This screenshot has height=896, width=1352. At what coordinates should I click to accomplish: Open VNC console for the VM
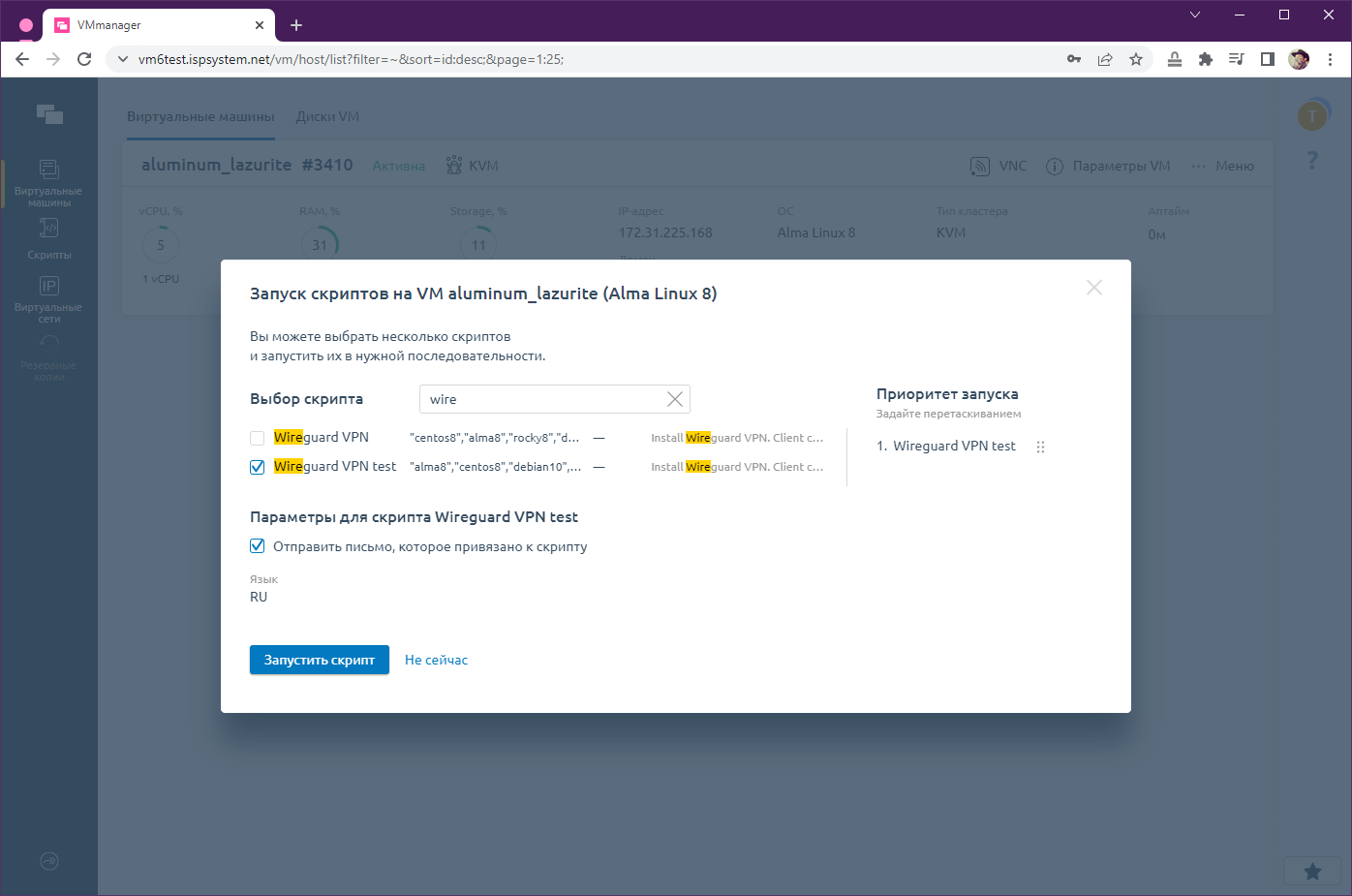(999, 166)
